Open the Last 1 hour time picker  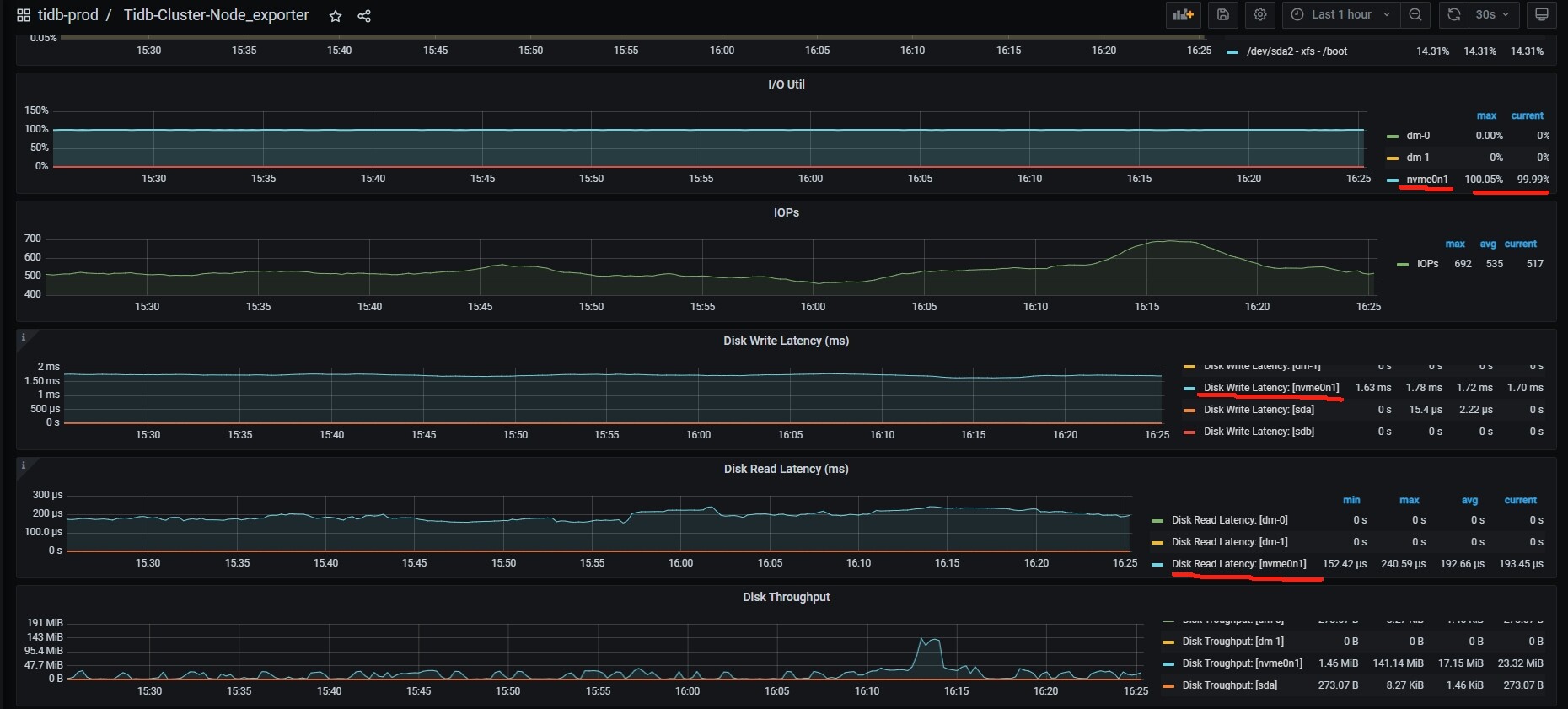[1340, 14]
